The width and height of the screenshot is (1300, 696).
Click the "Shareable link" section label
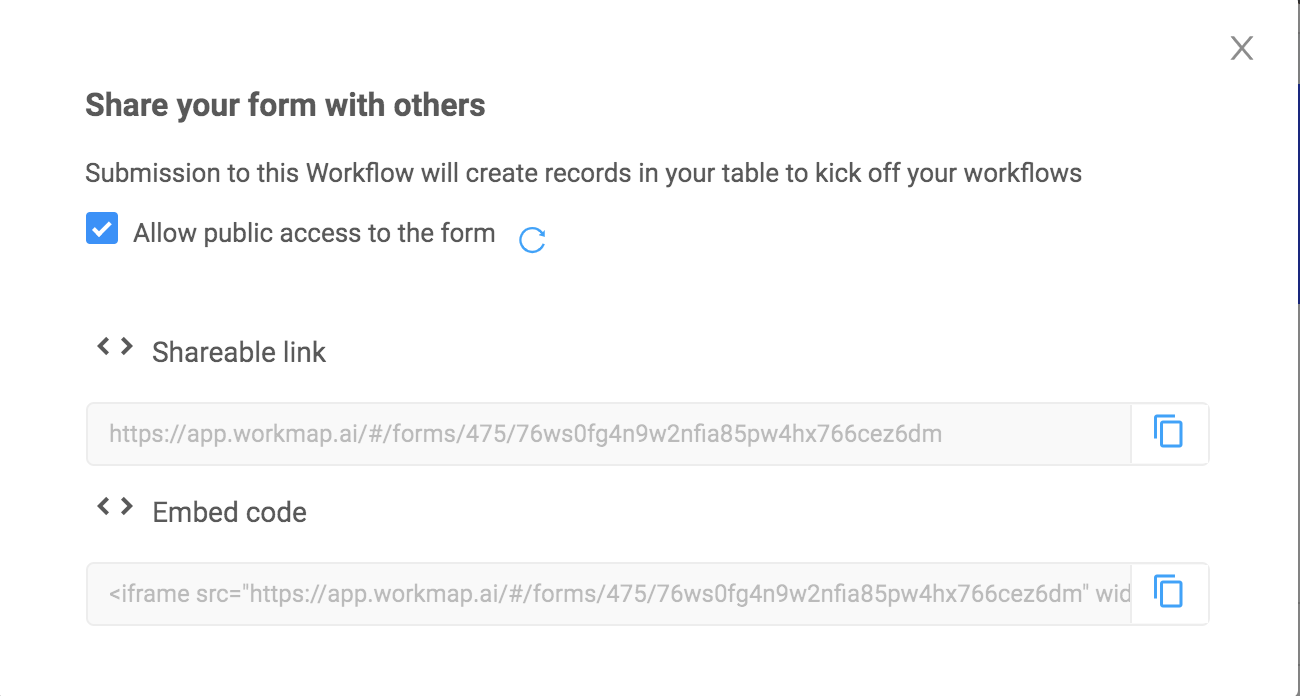coord(239,352)
